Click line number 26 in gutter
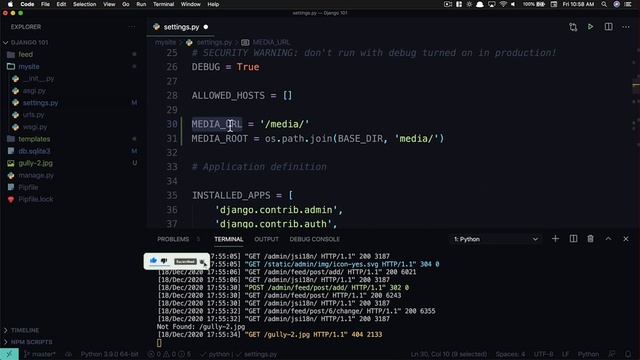The width and height of the screenshot is (640, 360). pos(172,67)
